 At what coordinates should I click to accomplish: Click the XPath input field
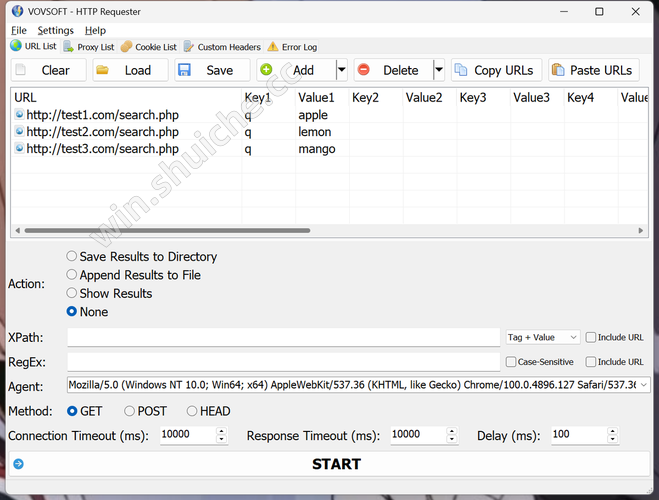point(284,337)
